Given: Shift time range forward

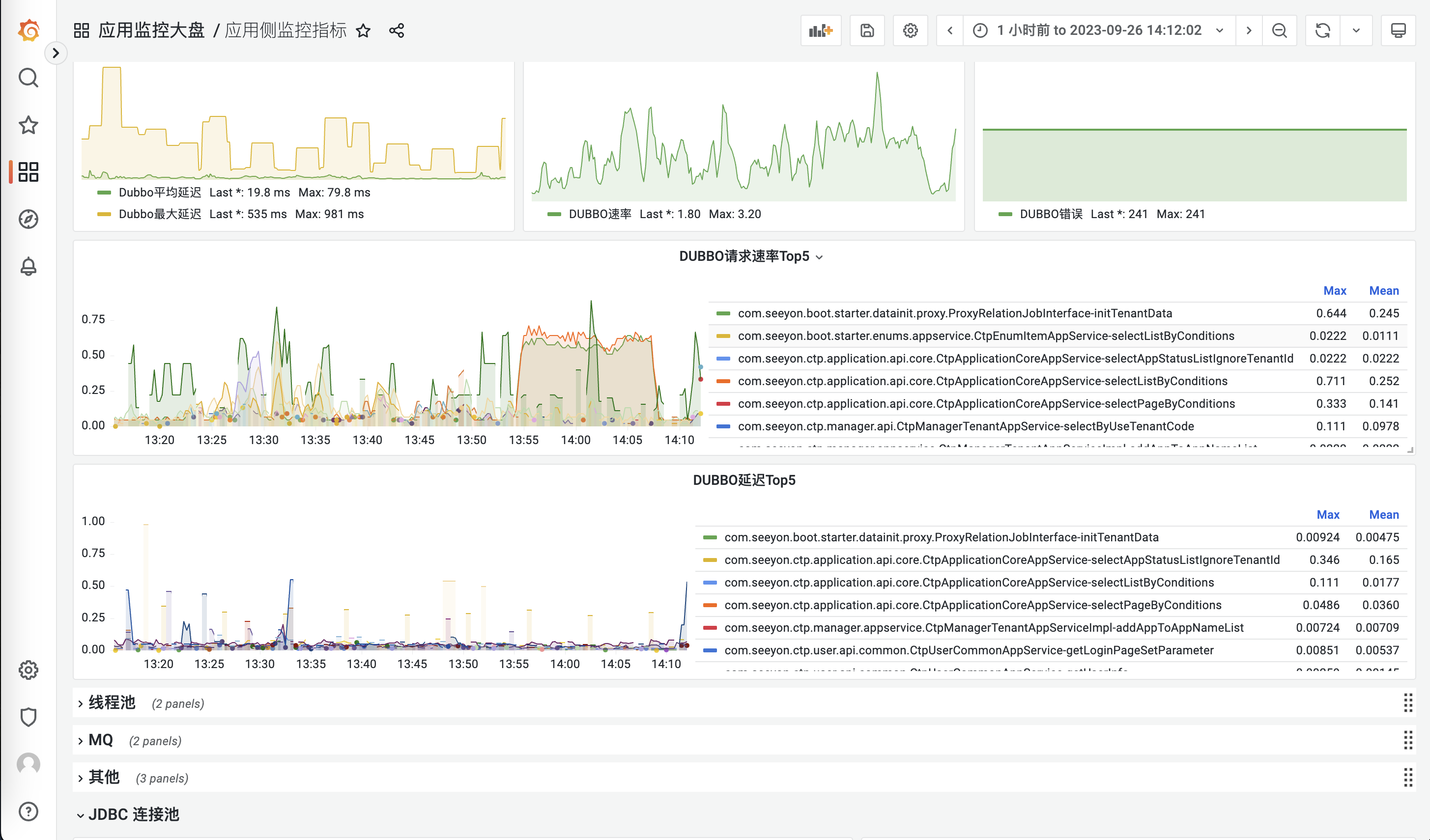Looking at the screenshot, I should click(x=1249, y=30).
